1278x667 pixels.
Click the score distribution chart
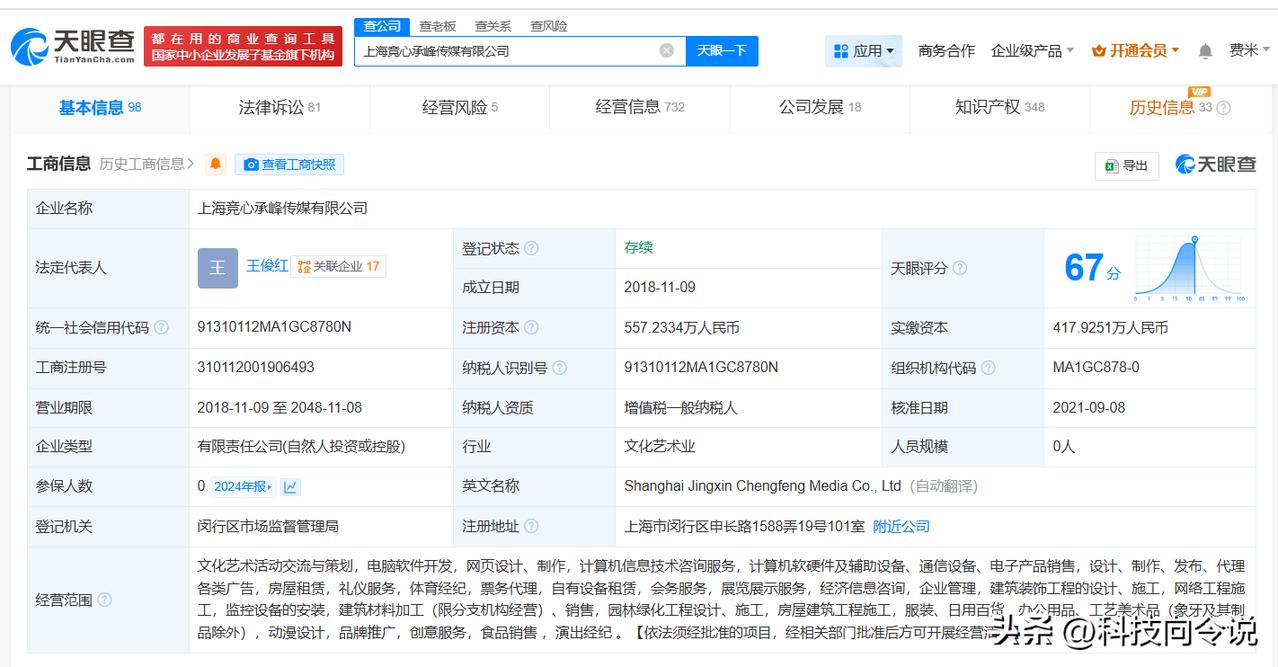point(1190,268)
